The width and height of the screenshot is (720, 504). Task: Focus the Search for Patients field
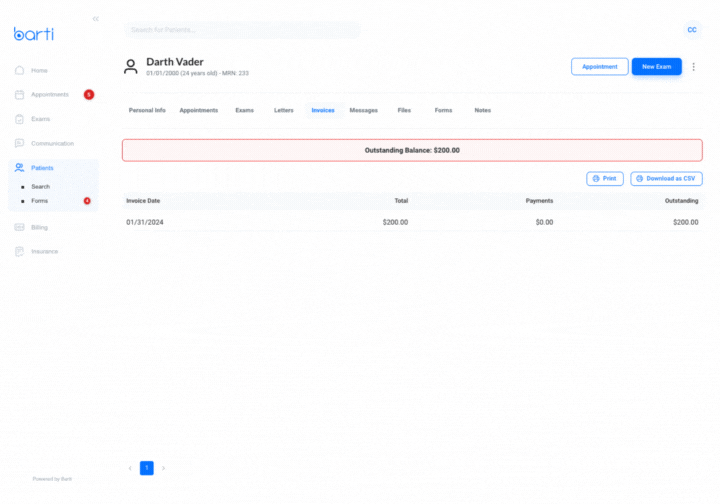click(x=242, y=30)
